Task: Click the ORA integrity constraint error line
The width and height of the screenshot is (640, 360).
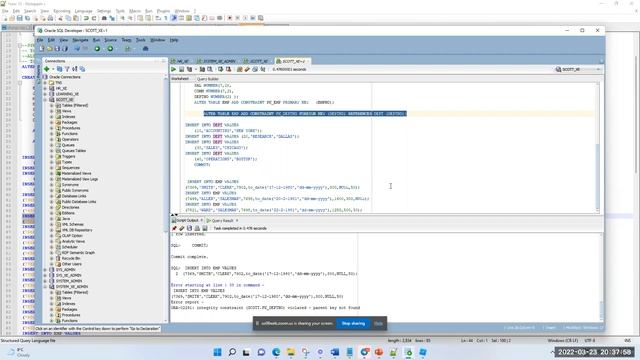Action: tap(265, 308)
